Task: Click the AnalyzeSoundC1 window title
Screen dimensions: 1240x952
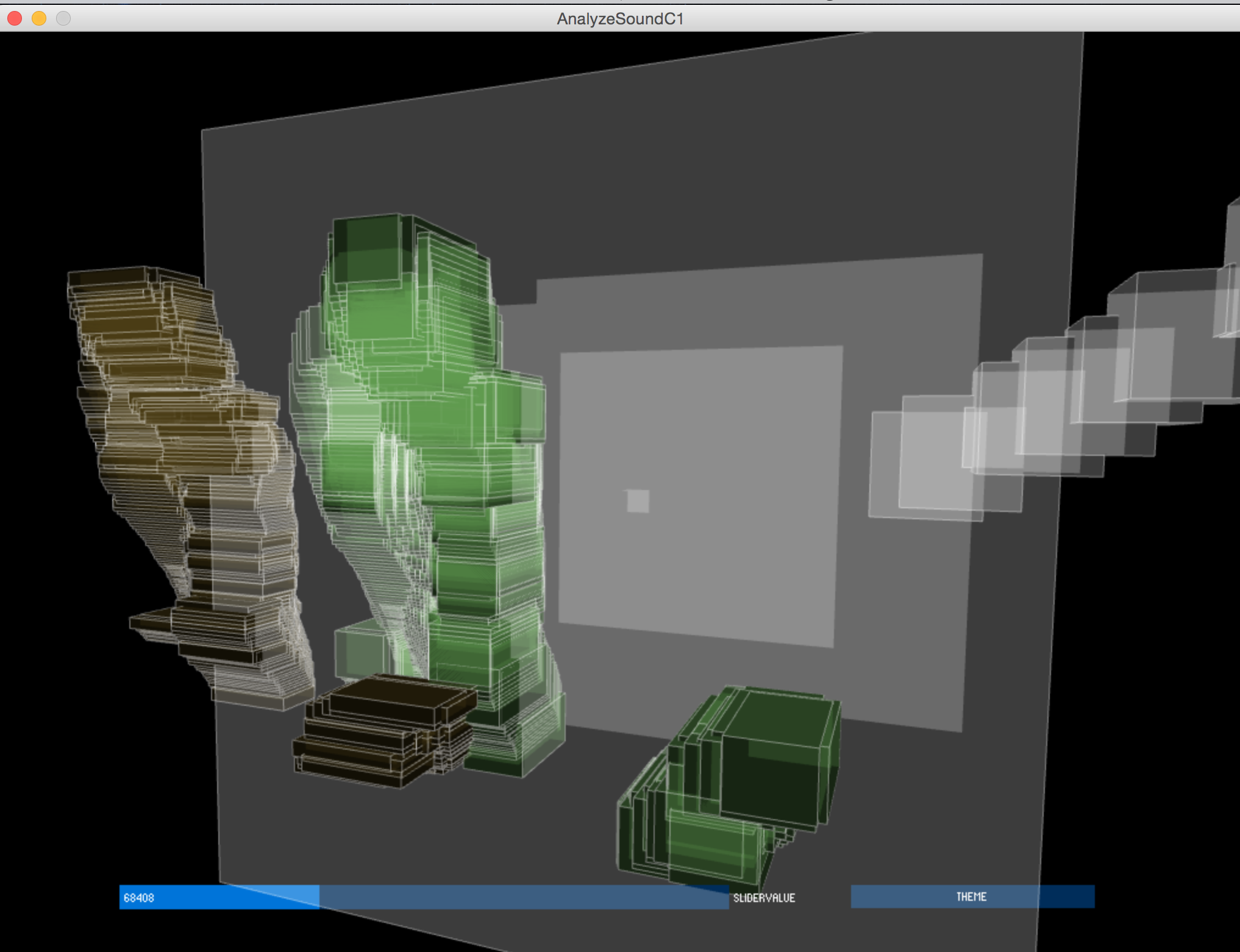Action: click(620, 19)
